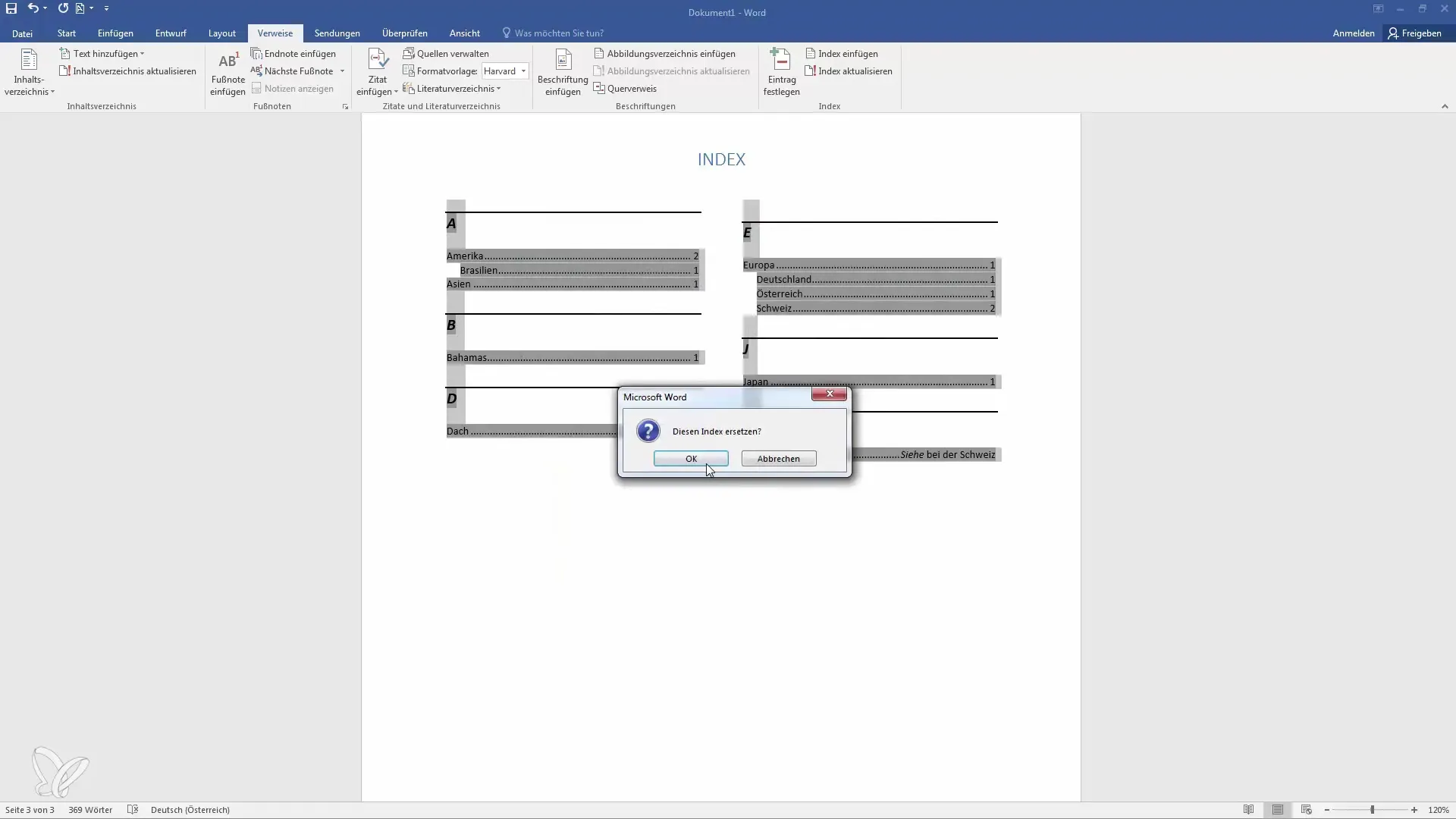Click Querverweis in Beschriftungen group
Viewport: 1456px width, 819px height.
(625, 89)
